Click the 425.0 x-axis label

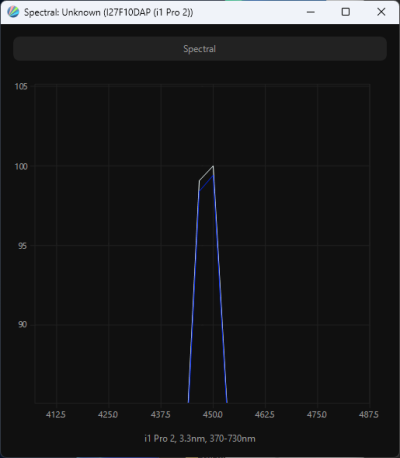108,415
